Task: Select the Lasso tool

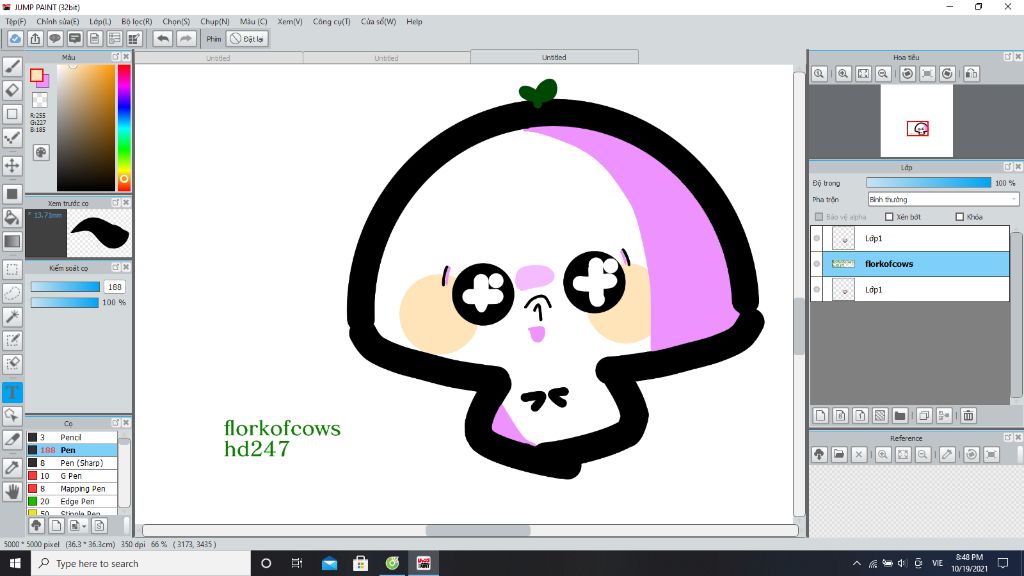Action: click(x=12, y=293)
